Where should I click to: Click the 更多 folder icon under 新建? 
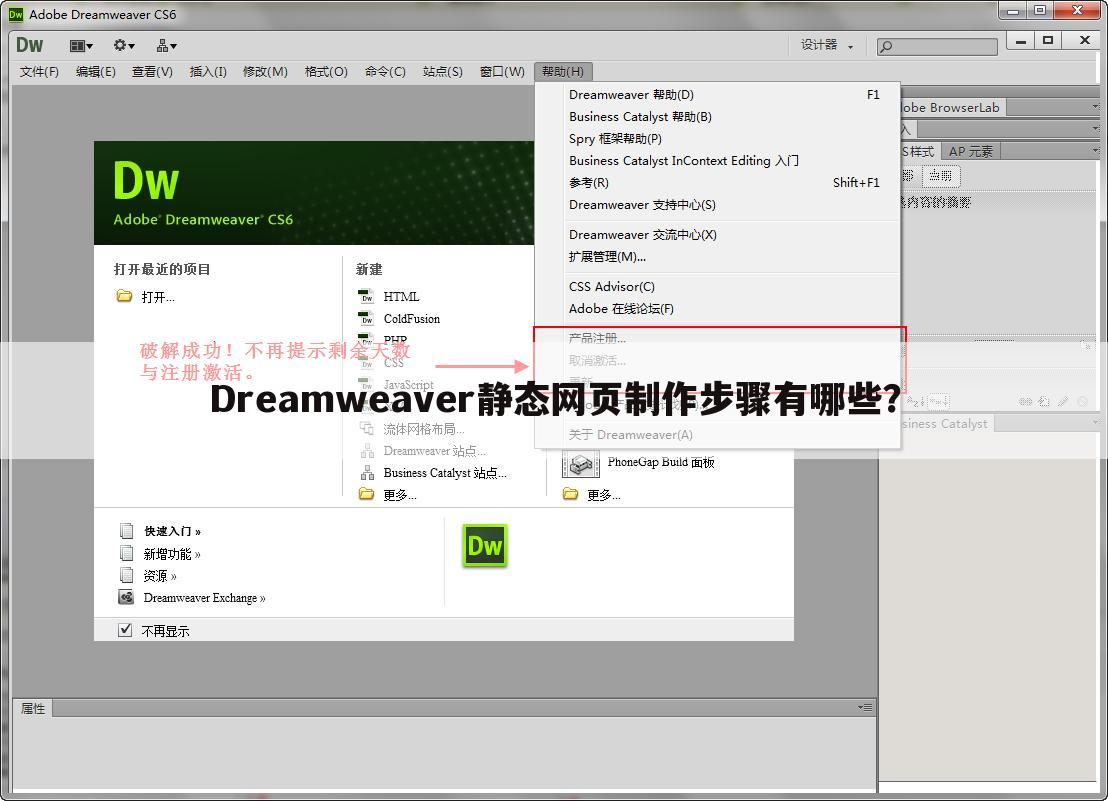coord(366,494)
